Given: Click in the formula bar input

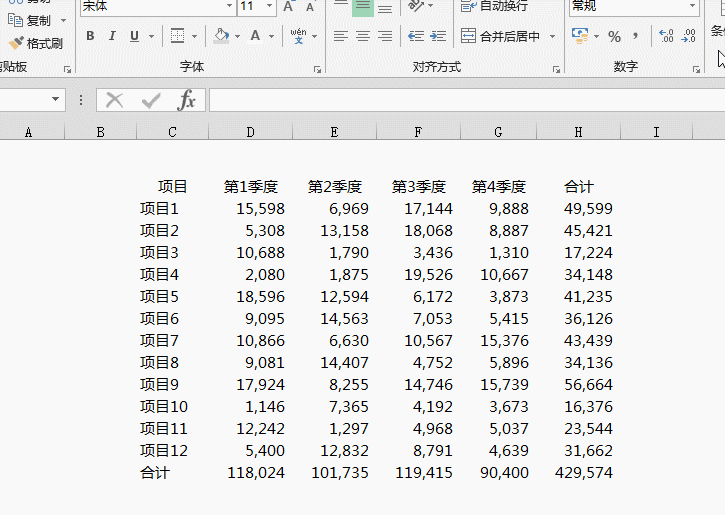Looking at the screenshot, I should coord(460,100).
